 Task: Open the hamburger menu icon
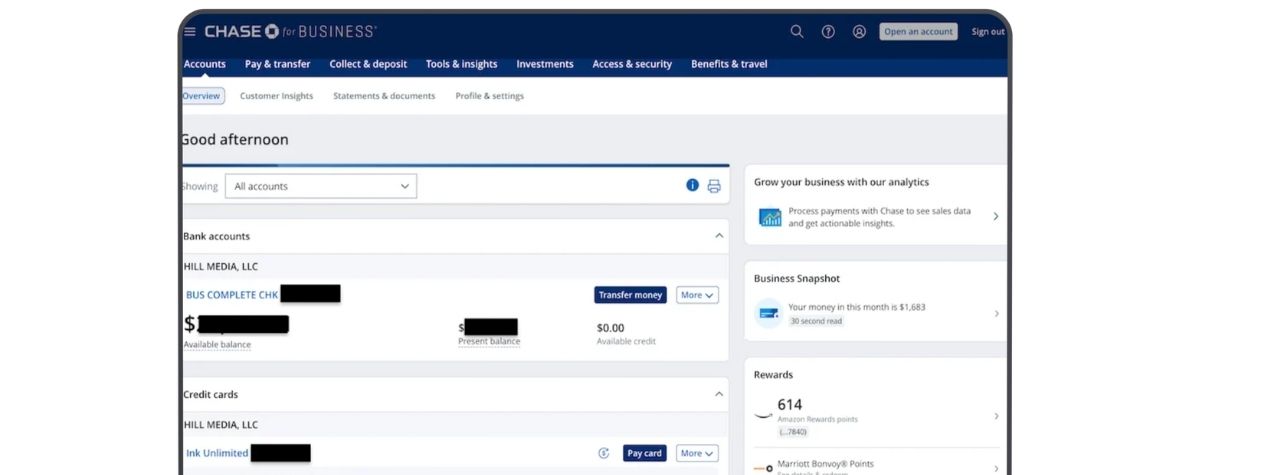click(190, 31)
